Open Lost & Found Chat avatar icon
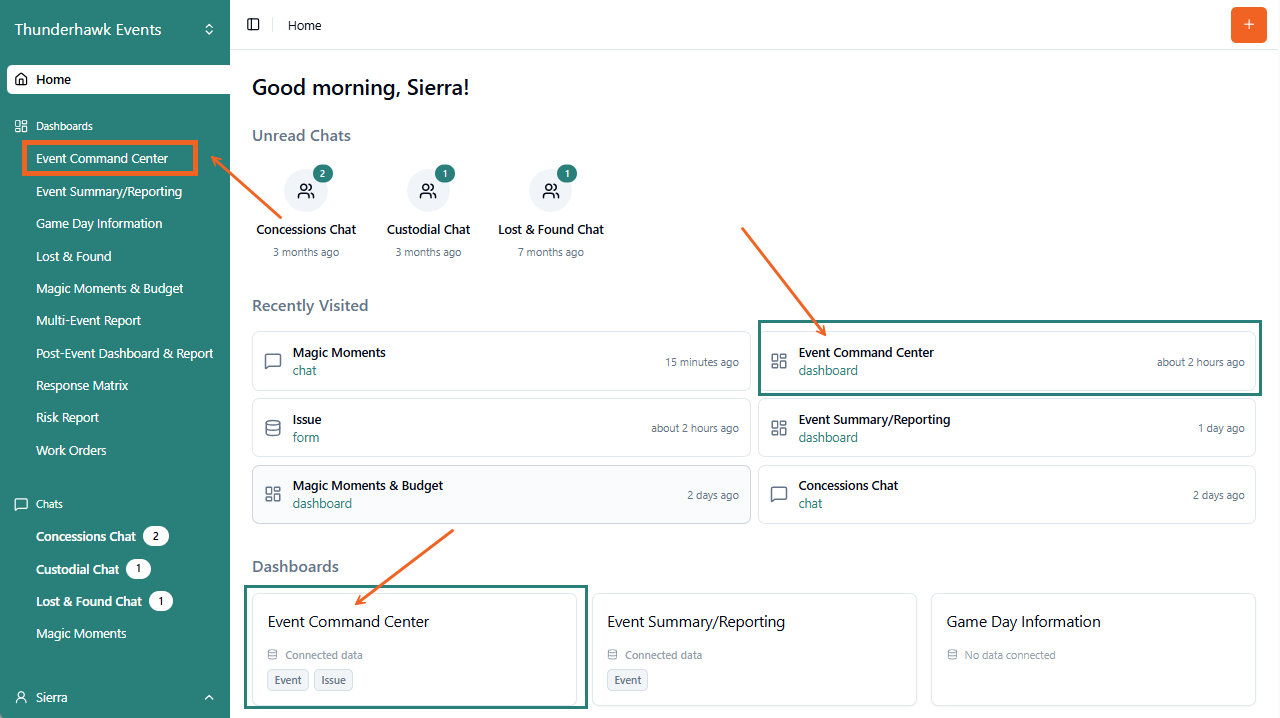Screen dimensions: 1280x718 tap(550, 191)
